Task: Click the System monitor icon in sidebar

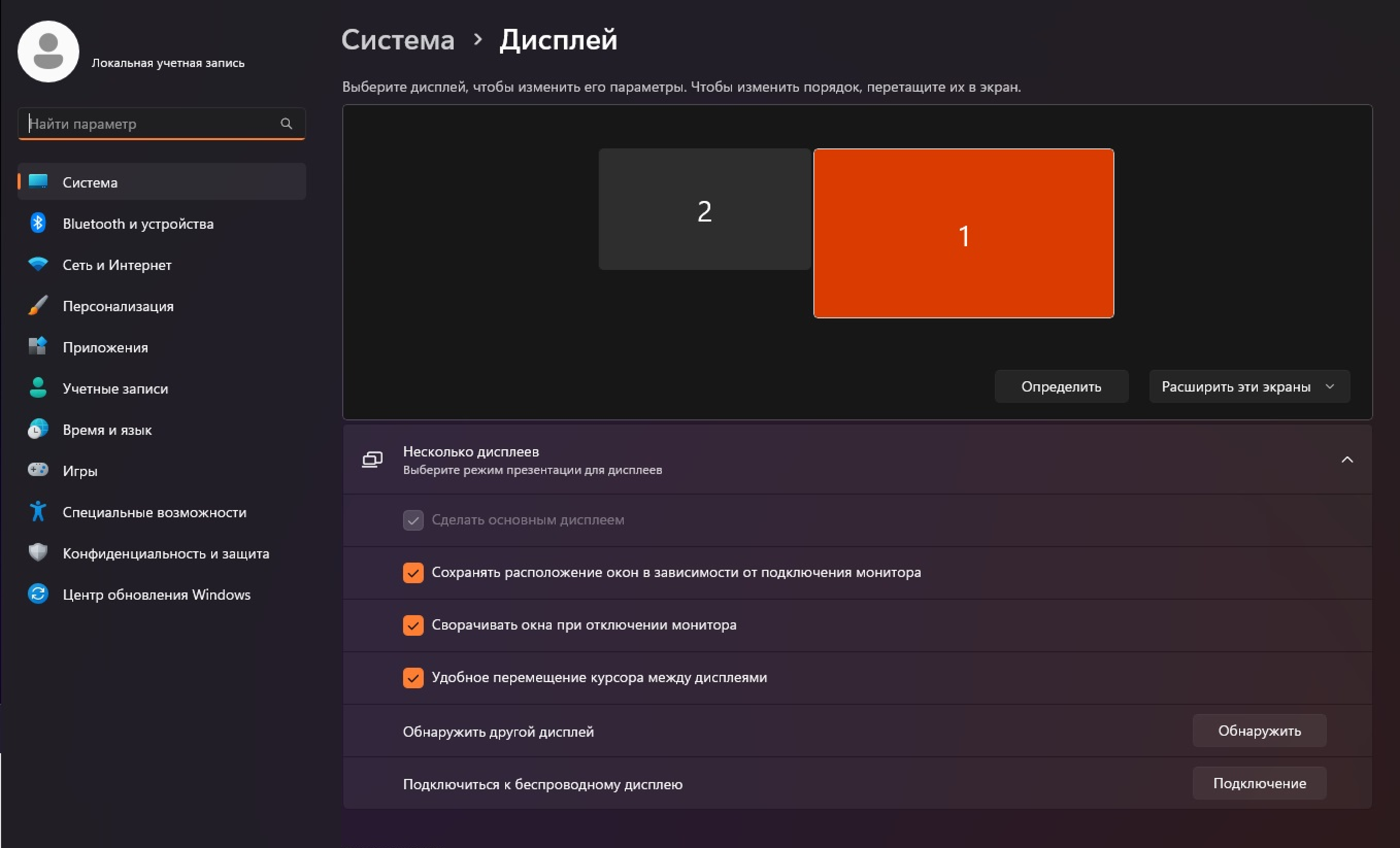Action: pos(38,182)
